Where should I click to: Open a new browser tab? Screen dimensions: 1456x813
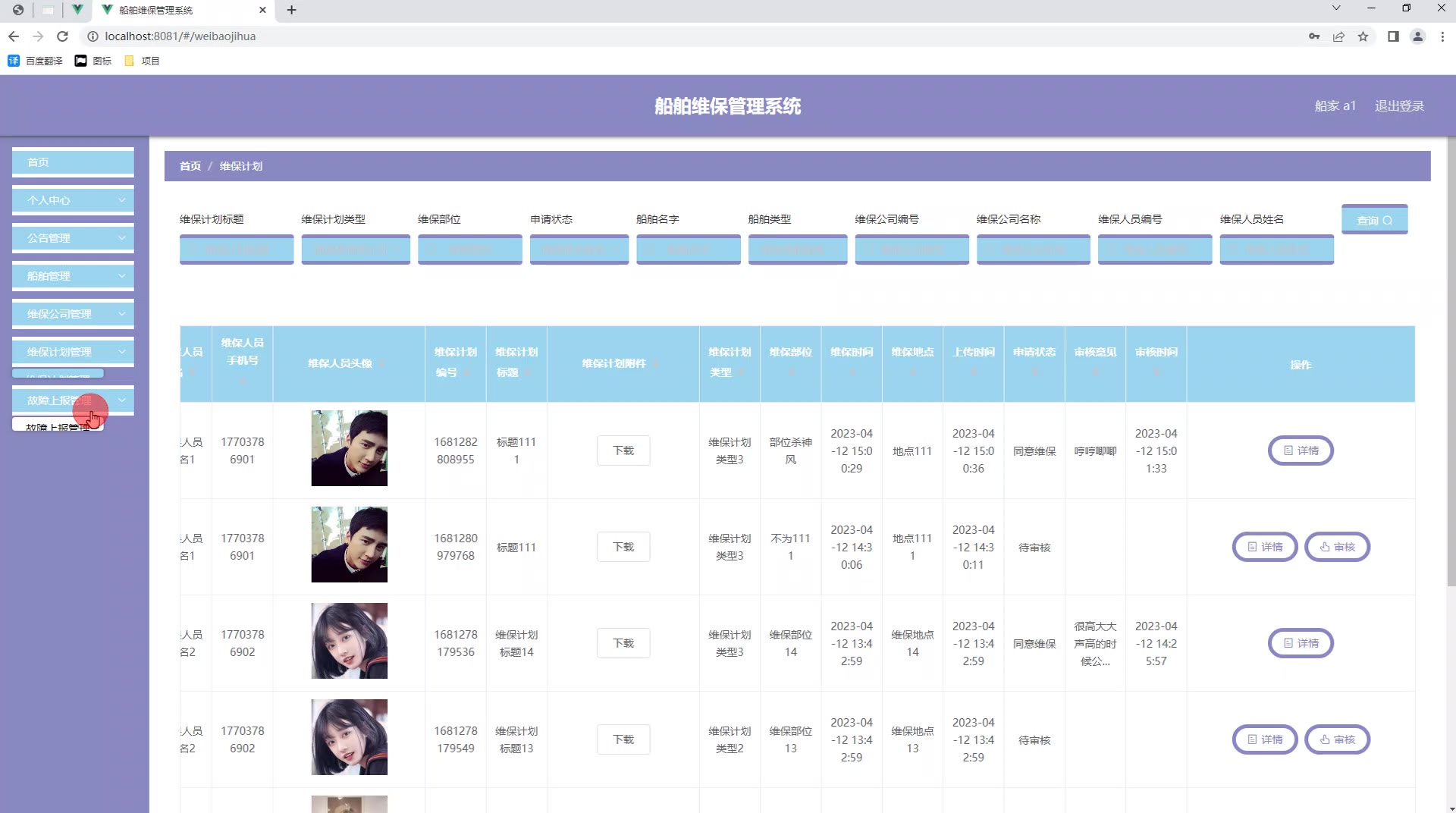pyautogui.click(x=291, y=10)
